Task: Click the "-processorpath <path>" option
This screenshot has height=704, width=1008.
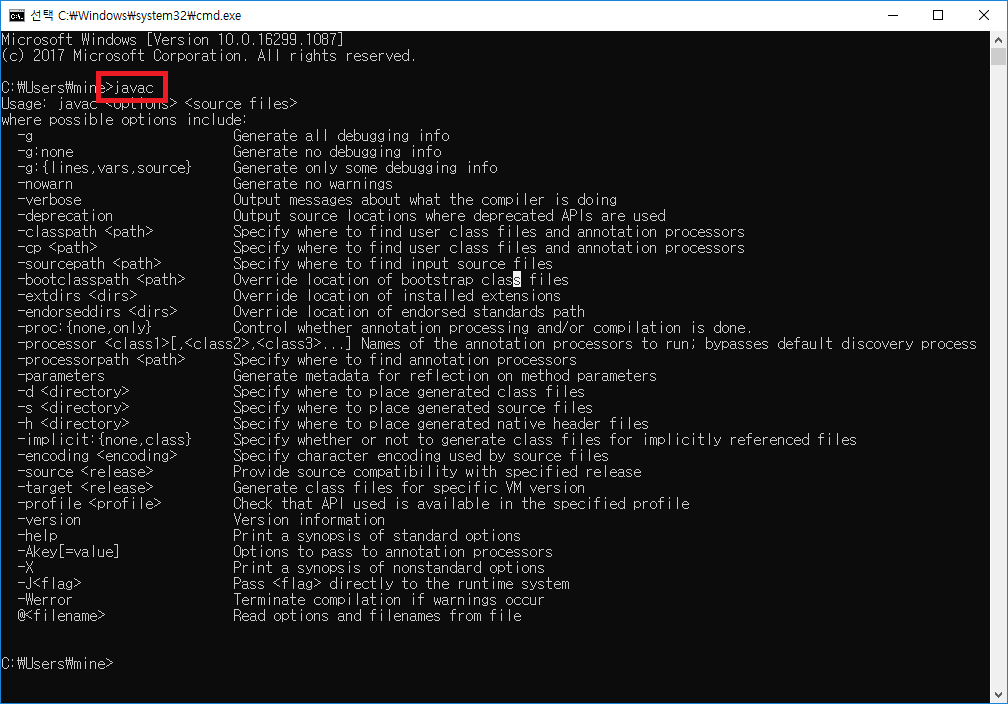Action: [x=102, y=359]
